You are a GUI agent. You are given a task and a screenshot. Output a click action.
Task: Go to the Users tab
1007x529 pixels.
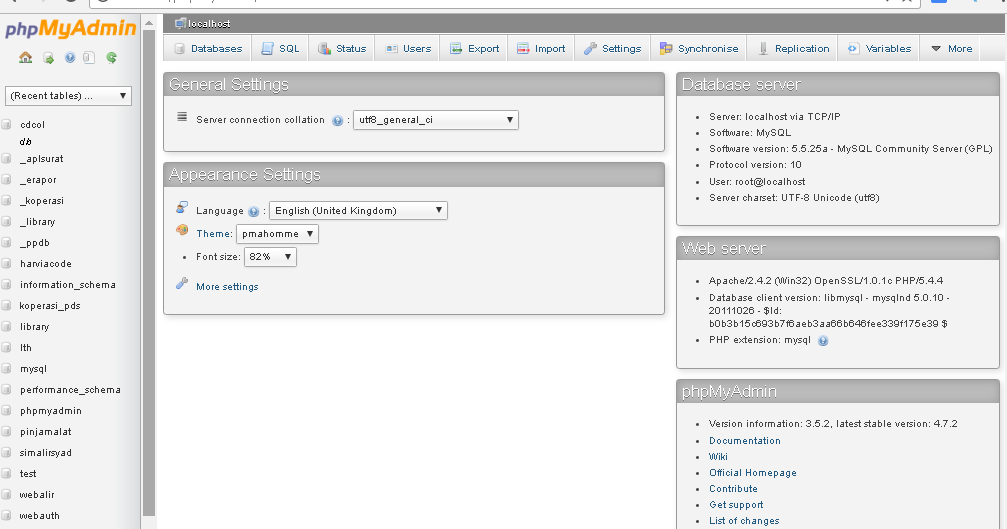coord(408,49)
